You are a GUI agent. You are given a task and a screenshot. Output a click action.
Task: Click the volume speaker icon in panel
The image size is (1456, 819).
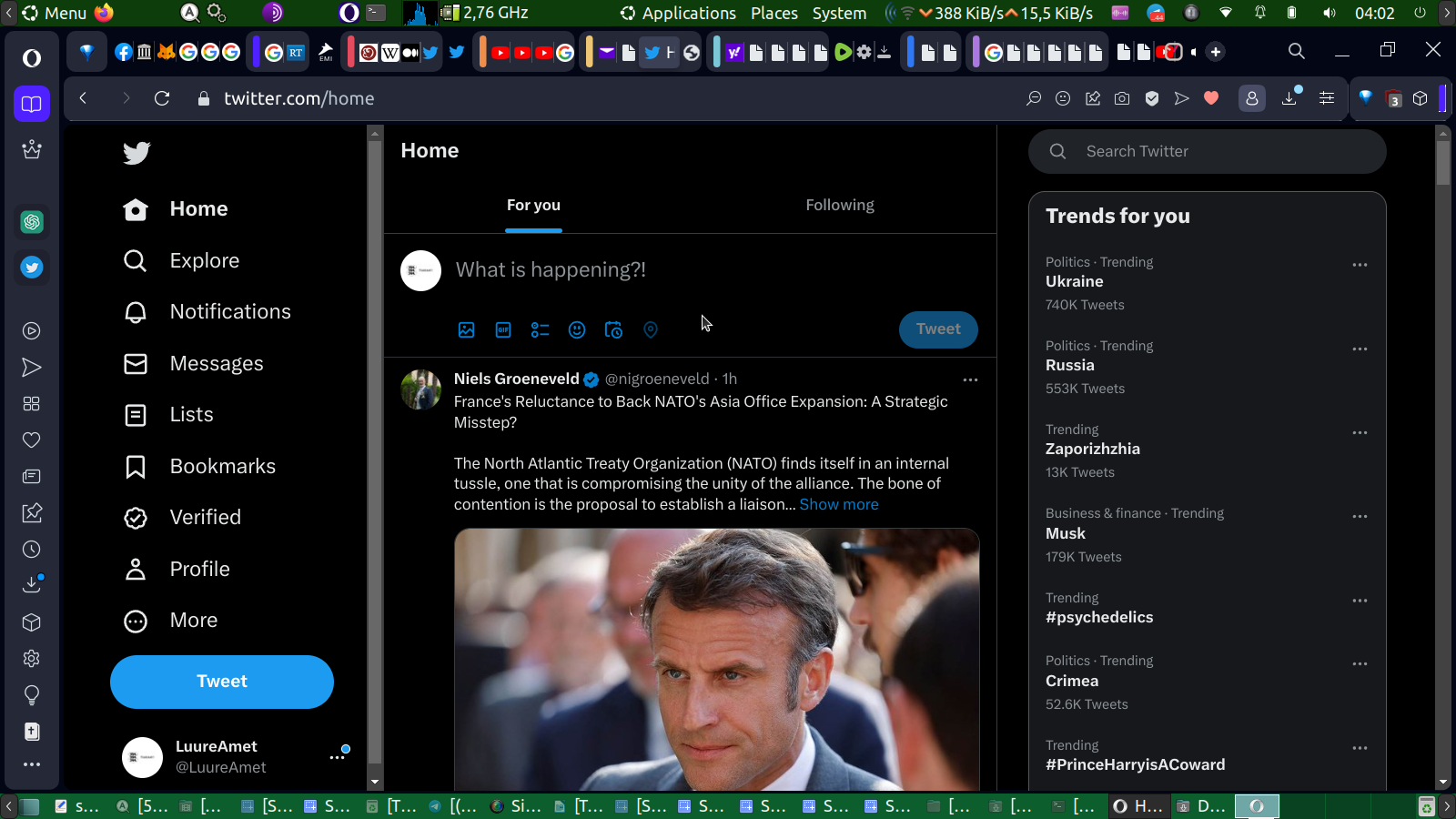click(x=1330, y=13)
